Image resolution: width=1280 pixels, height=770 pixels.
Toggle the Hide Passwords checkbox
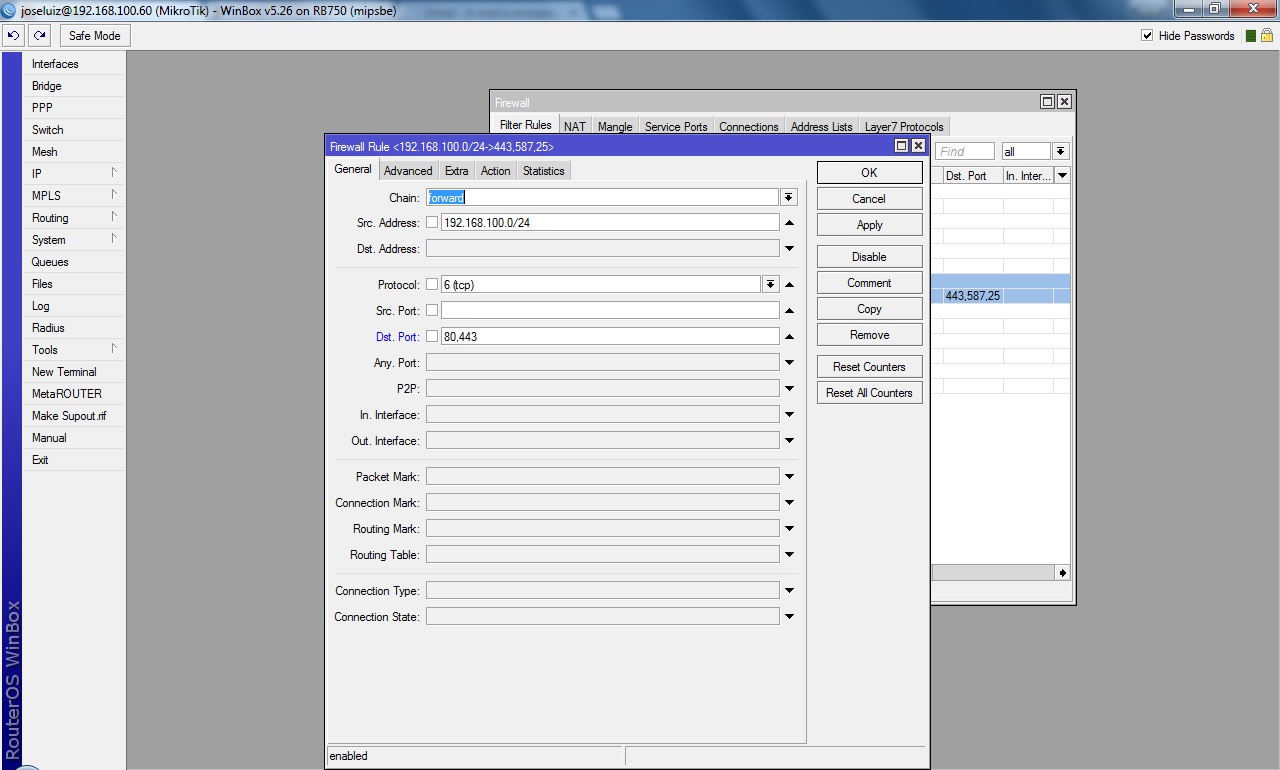click(1147, 36)
